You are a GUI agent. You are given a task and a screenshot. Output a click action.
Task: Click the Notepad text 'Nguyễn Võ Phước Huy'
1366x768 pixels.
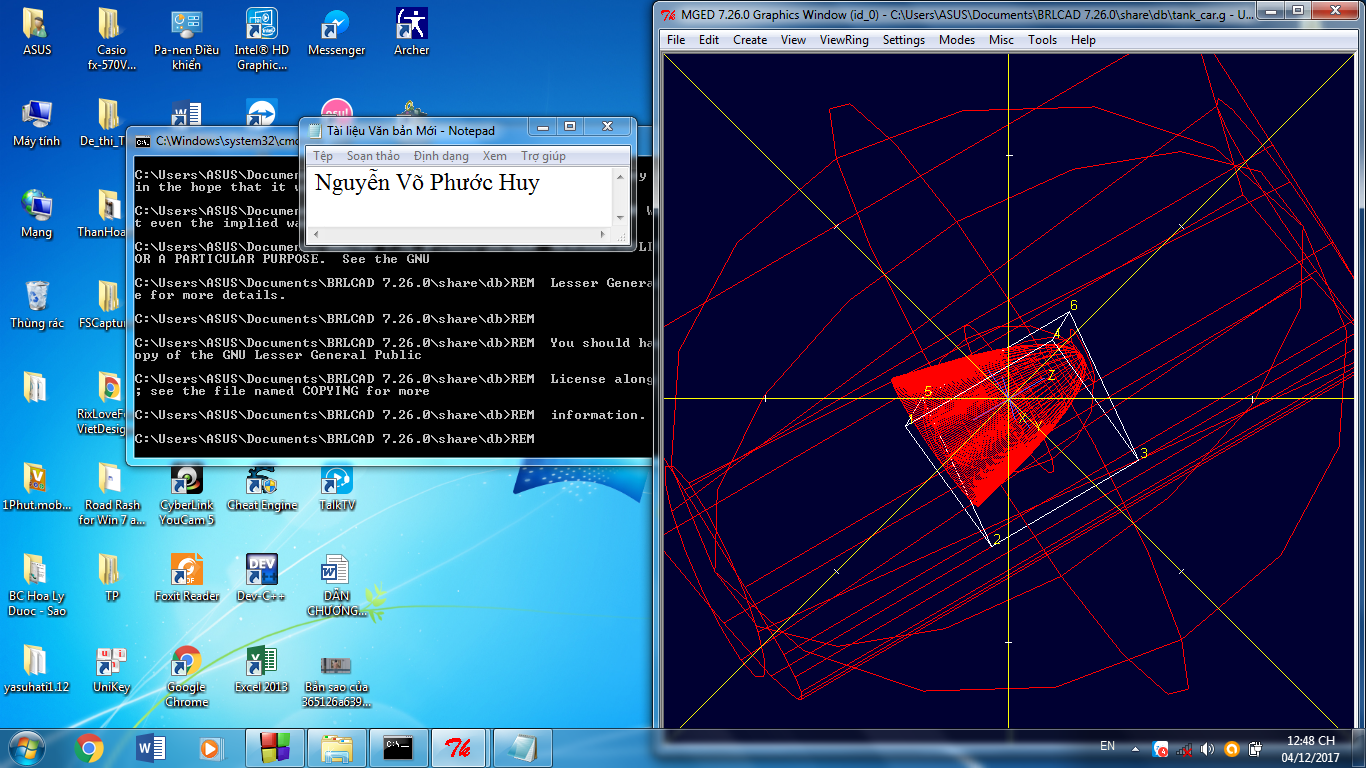427,183
